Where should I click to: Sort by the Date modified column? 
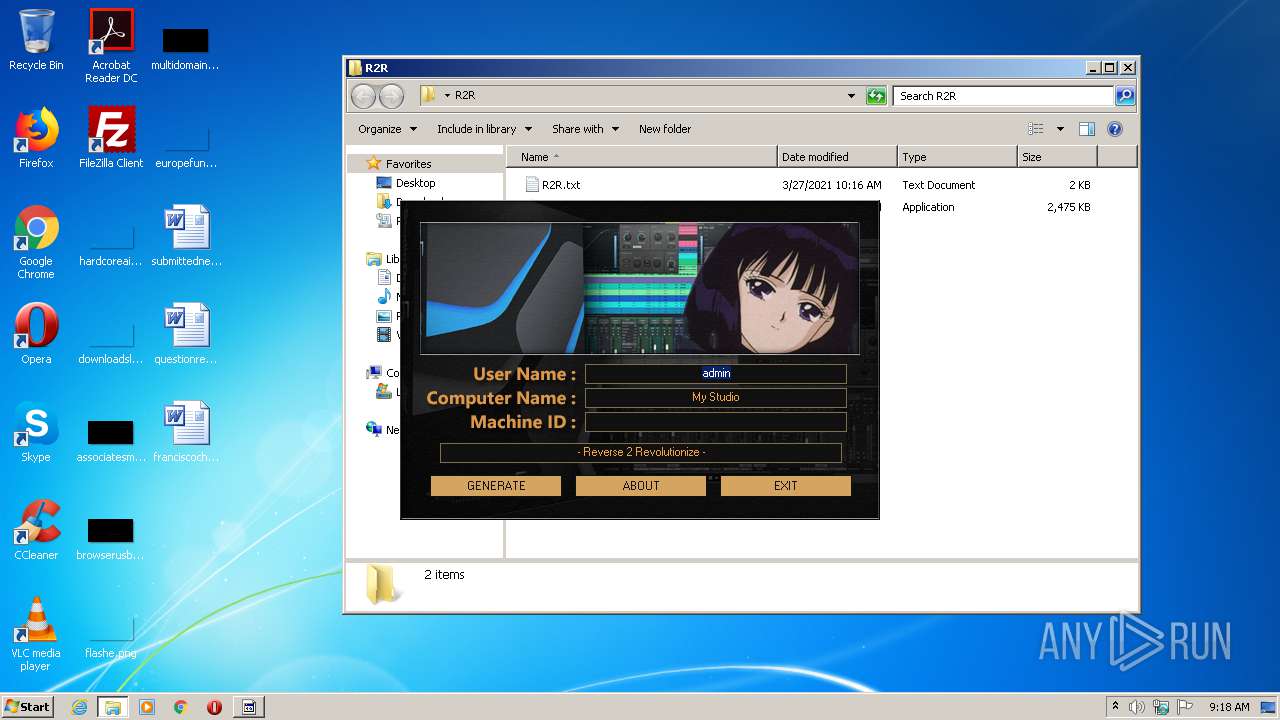(x=837, y=157)
